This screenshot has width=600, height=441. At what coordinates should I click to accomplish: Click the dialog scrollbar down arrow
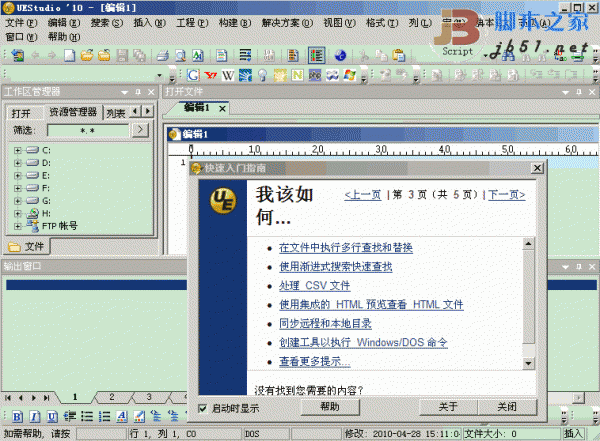tap(528, 363)
